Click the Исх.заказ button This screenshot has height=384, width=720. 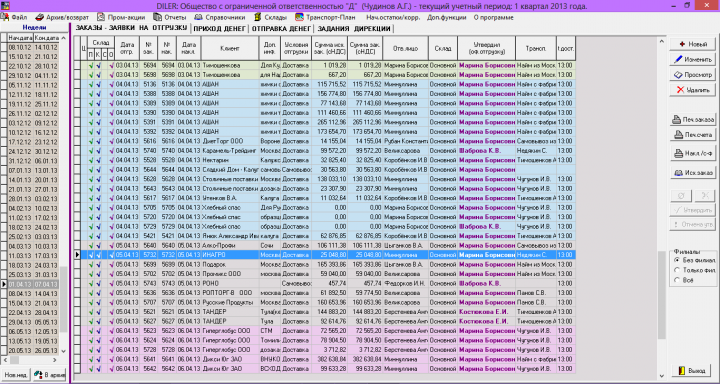click(693, 173)
